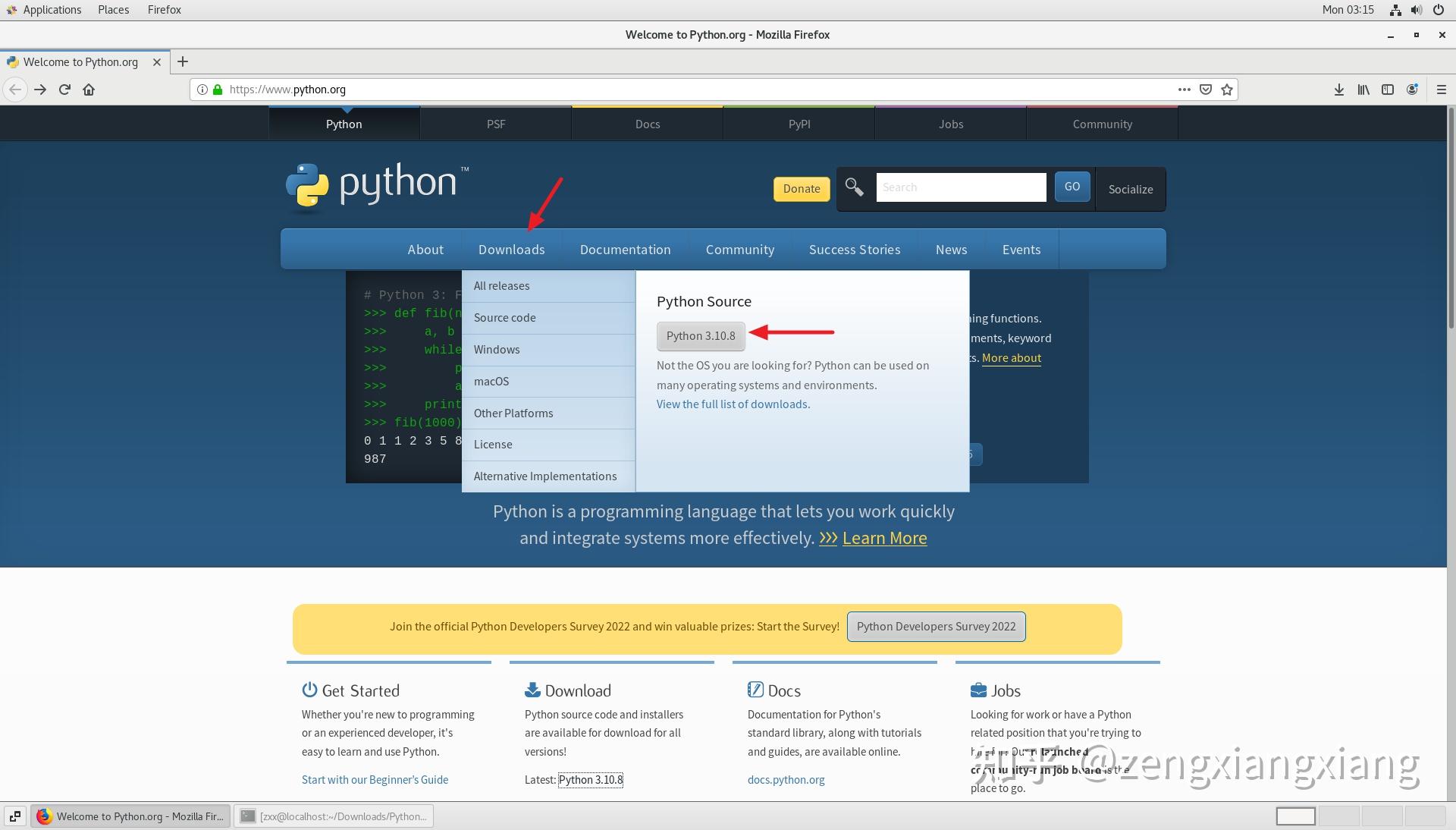Open the Places menu
Viewport: 1456px width, 830px height.
[114, 10]
